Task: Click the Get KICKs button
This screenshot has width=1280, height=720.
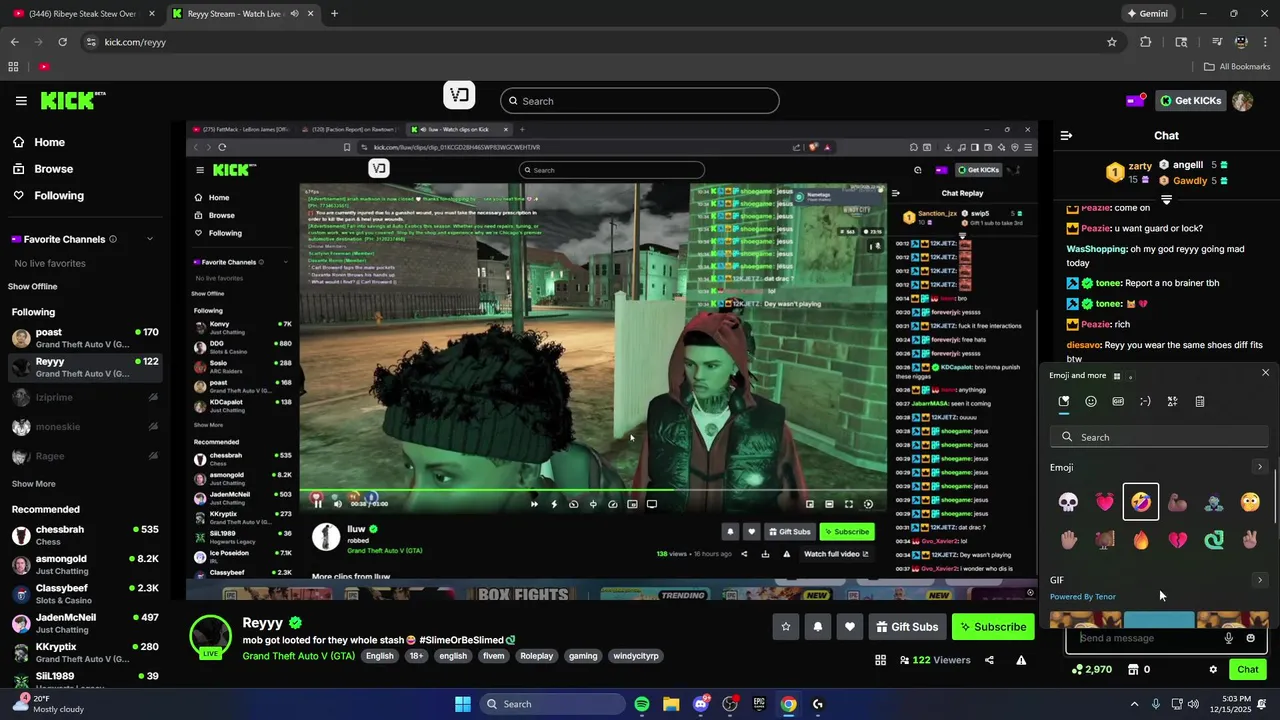Action: click(x=1191, y=101)
